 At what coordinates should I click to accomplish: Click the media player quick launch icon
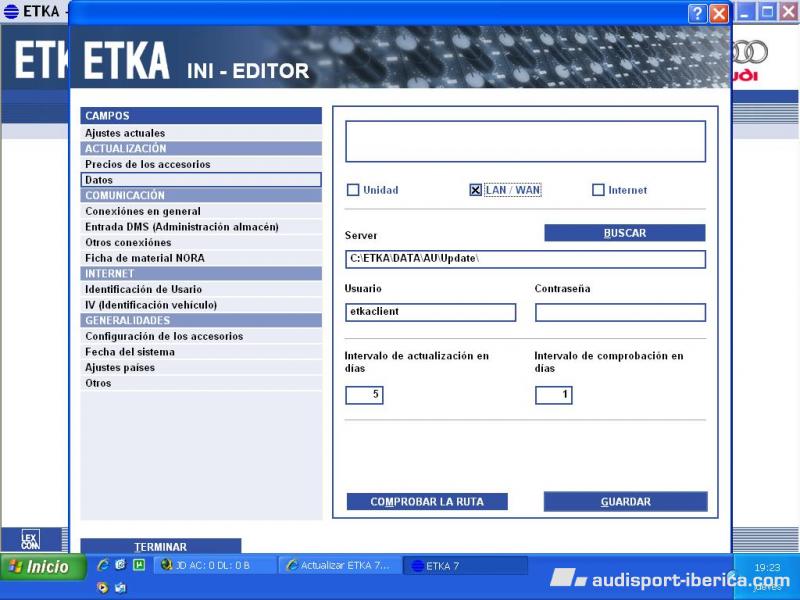(x=103, y=587)
